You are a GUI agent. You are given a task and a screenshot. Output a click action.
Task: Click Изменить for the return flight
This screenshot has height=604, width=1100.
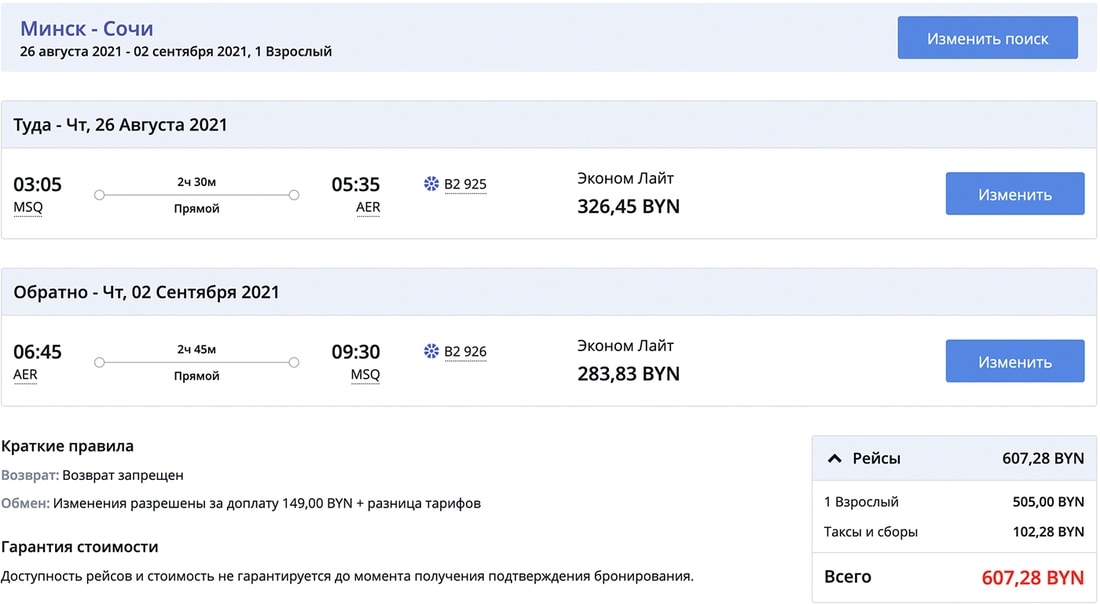(x=1014, y=361)
